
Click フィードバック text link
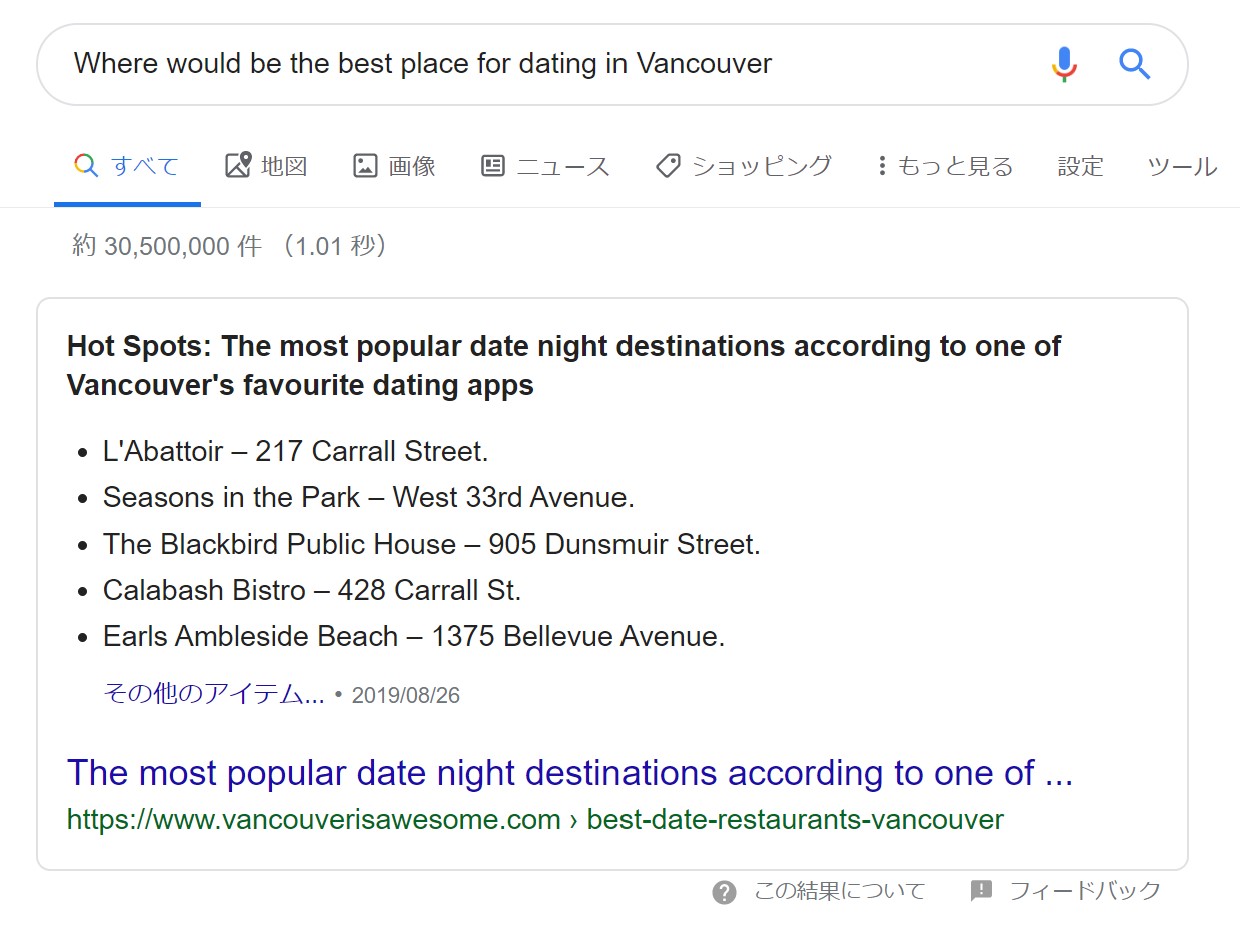(1085, 891)
